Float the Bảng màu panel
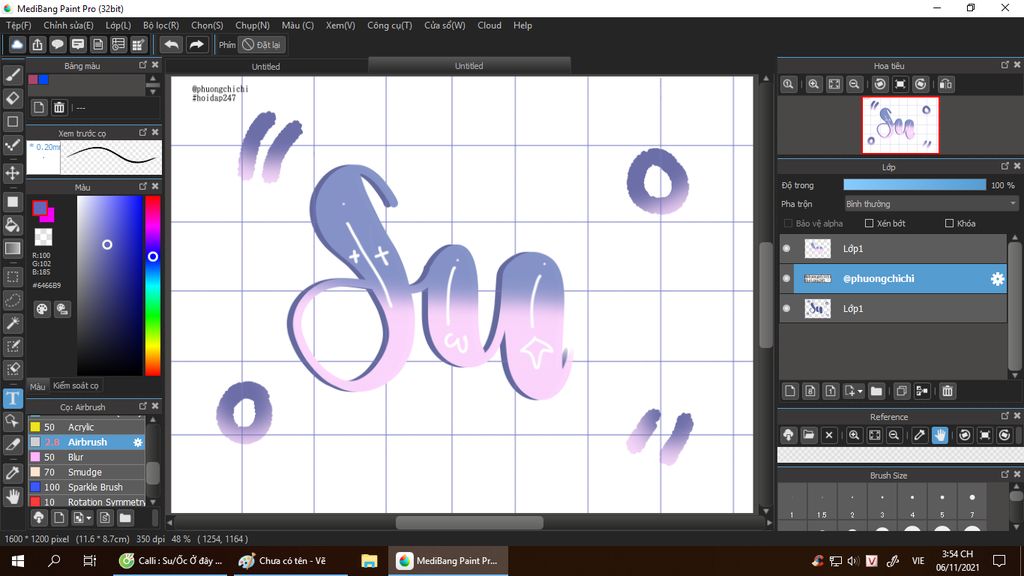This screenshot has height=576, width=1024. tap(143, 65)
